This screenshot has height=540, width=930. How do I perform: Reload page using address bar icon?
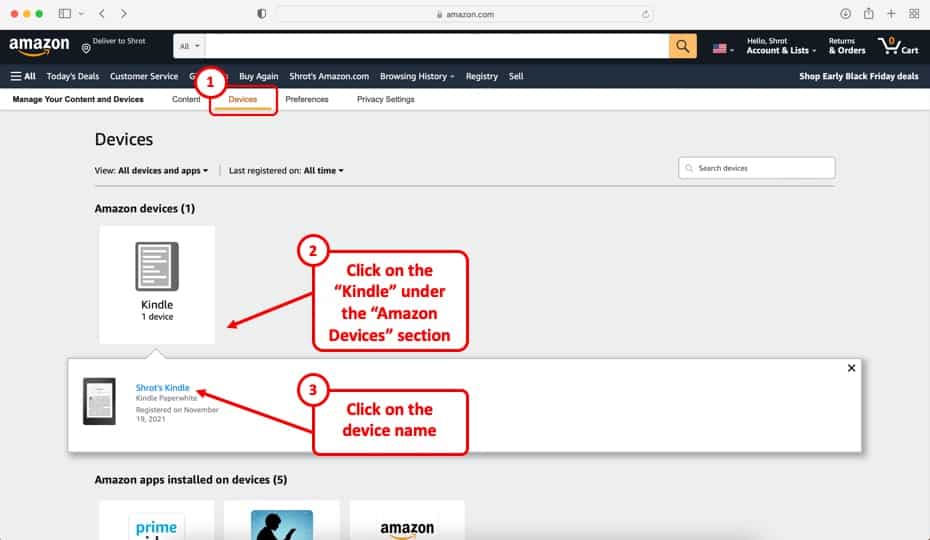645,14
